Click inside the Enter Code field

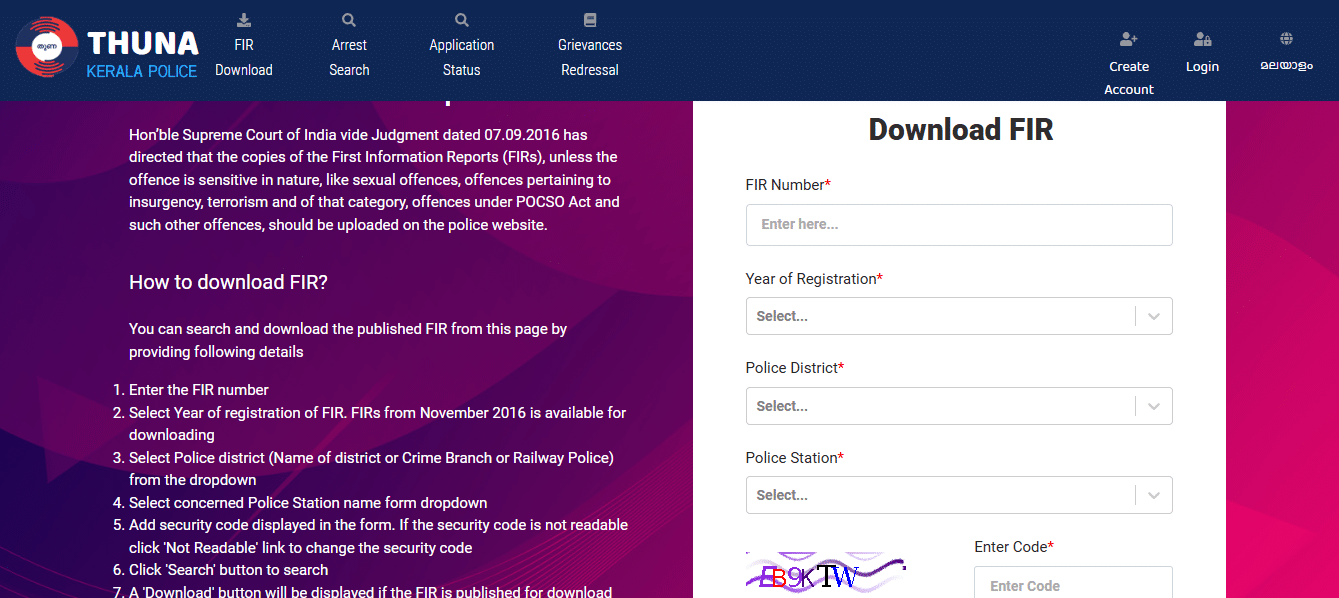pyautogui.click(x=1073, y=582)
